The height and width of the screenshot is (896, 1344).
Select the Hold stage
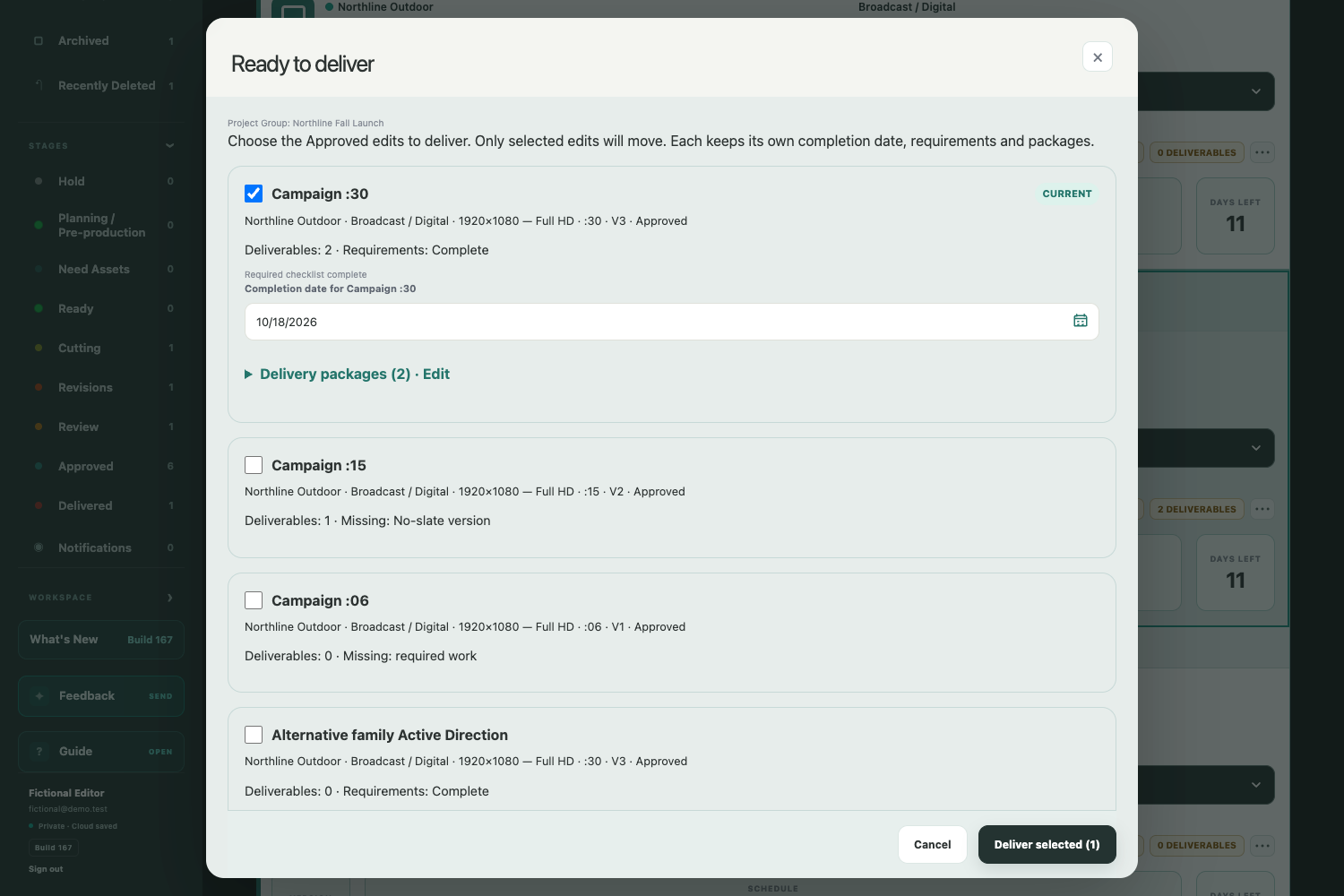click(x=101, y=181)
